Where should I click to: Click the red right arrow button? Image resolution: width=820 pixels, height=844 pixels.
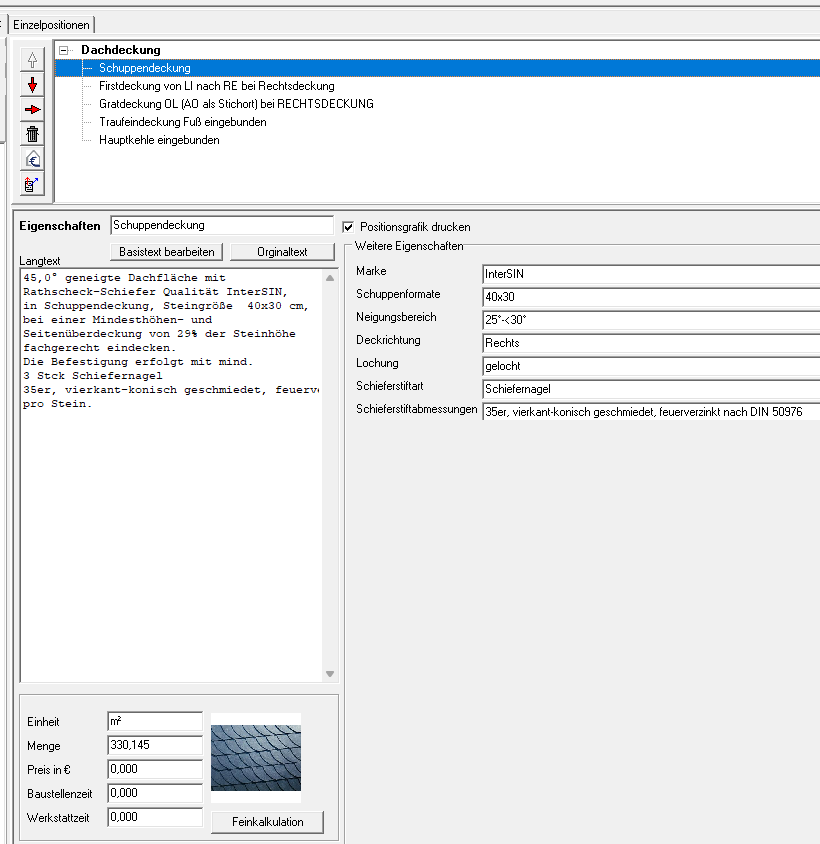click(x=32, y=110)
